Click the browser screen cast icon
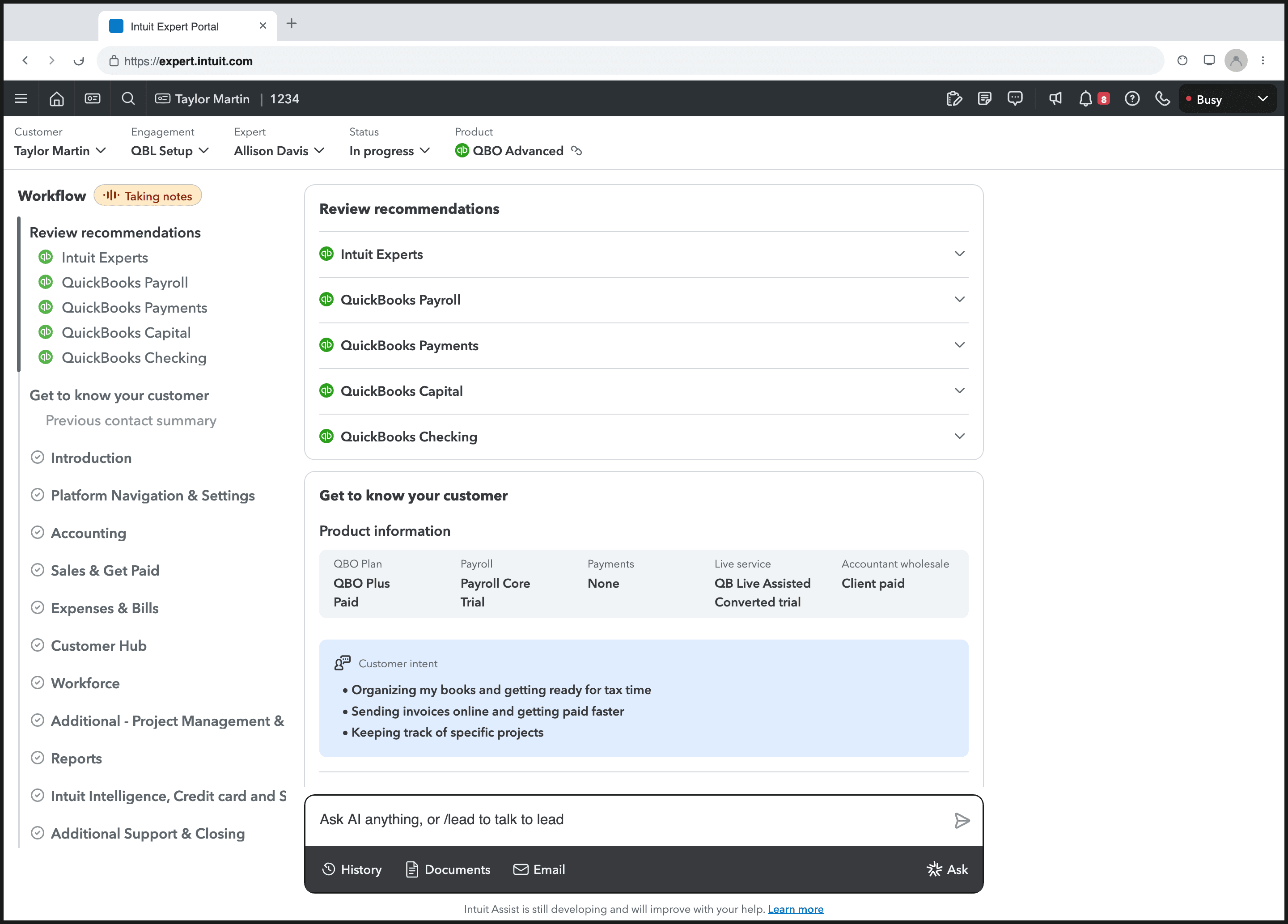 1209,60
